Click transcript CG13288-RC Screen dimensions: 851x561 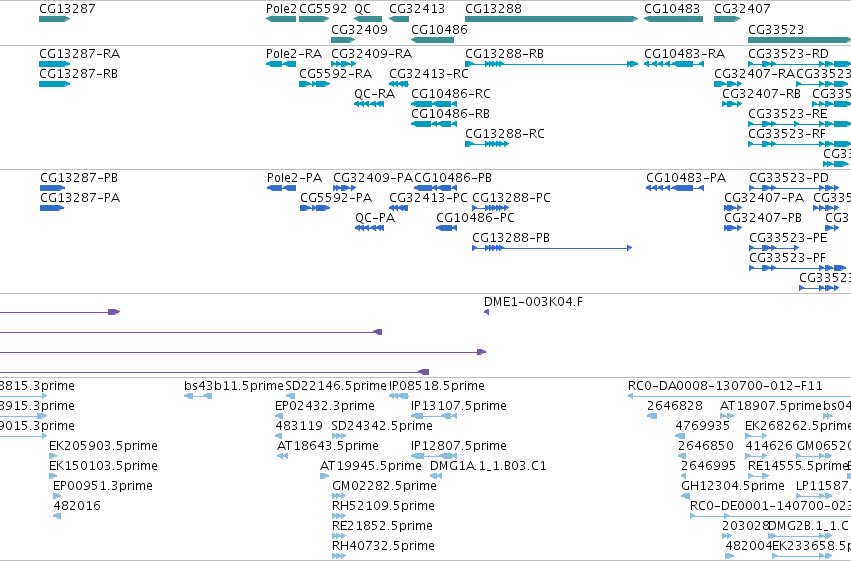[x=505, y=134]
